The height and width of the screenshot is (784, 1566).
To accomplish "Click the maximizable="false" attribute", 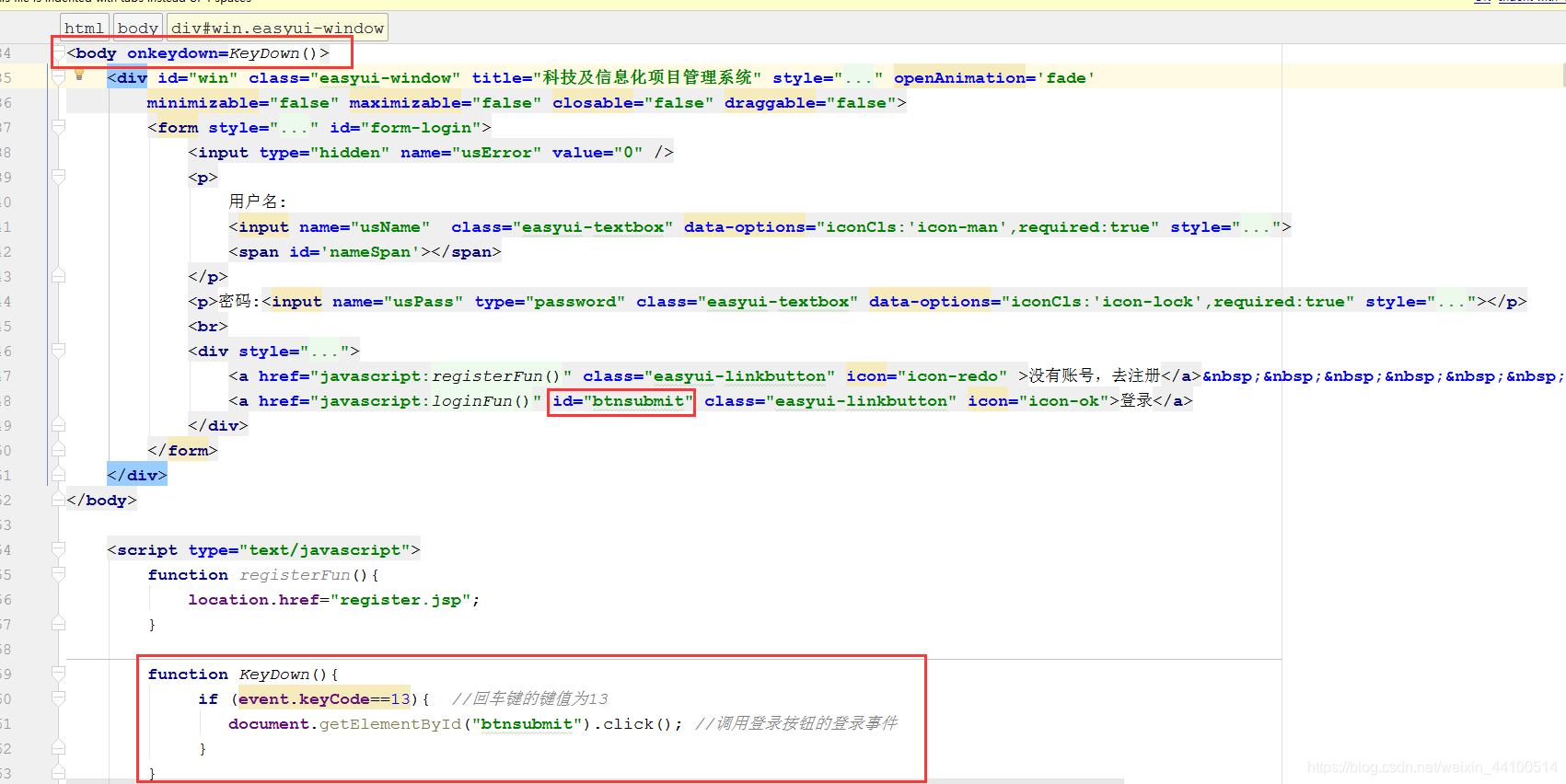I will click(x=445, y=103).
